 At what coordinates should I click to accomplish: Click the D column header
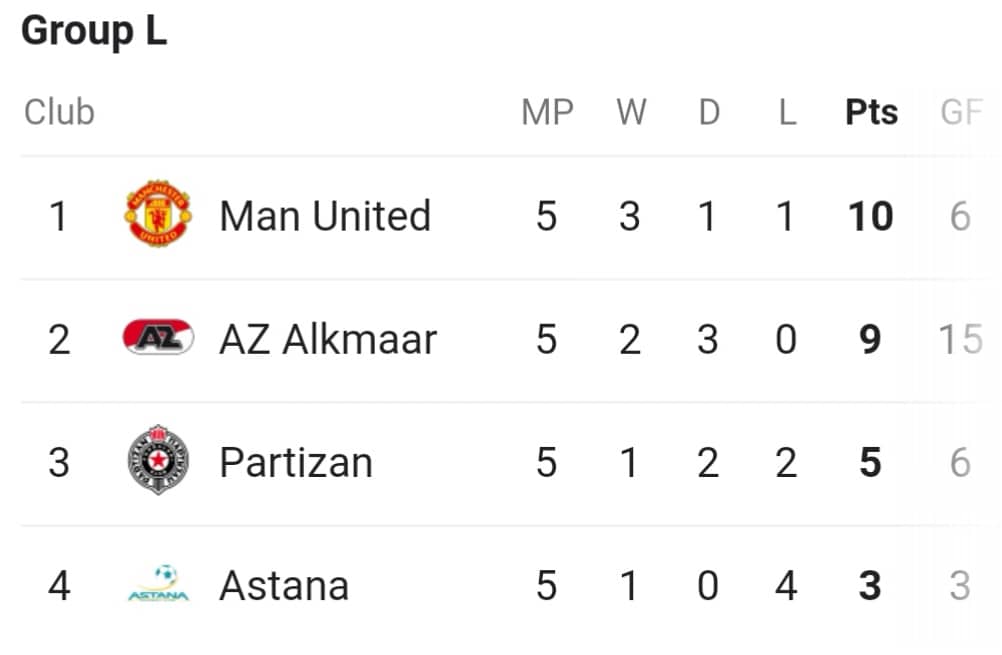coord(709,112)
